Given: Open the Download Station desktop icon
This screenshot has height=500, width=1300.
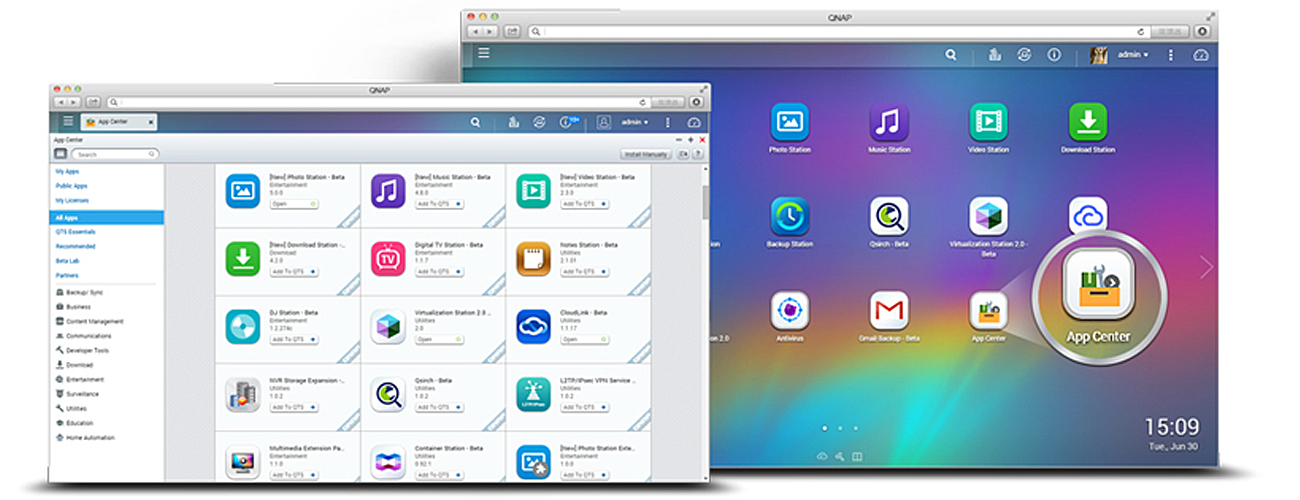Looking at the screenshot, I should coord(1087,122).
